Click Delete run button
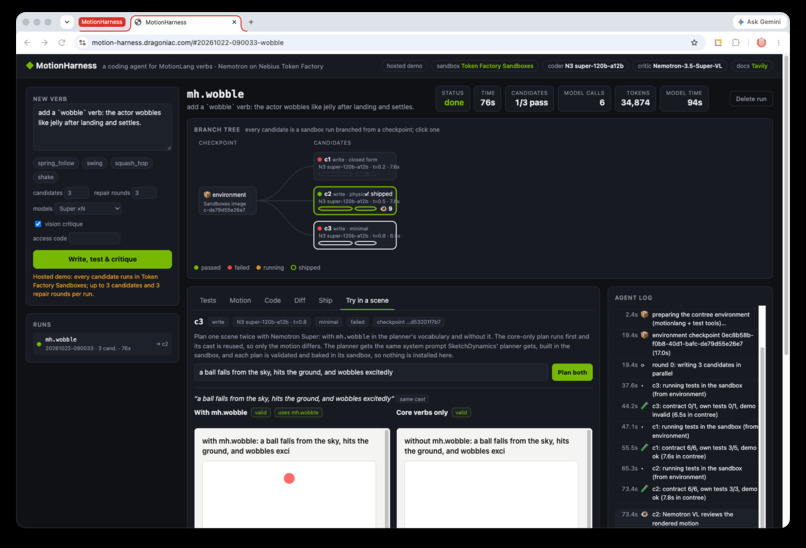Image resolution: width=806 pixels, height=548 pixels. (x=750, y=99)
